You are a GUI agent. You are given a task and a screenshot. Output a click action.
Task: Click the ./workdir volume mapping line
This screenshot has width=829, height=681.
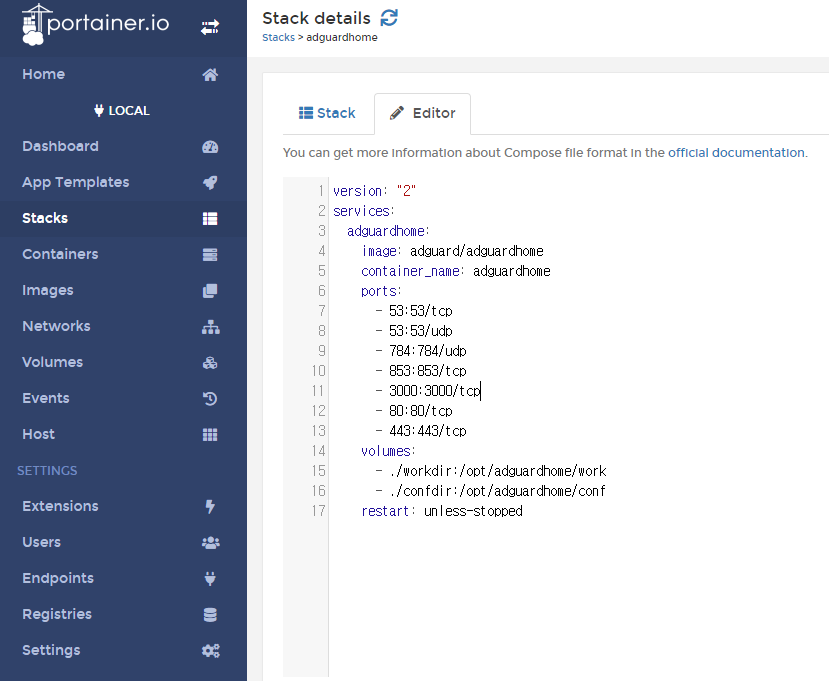(x=491, y=471)
